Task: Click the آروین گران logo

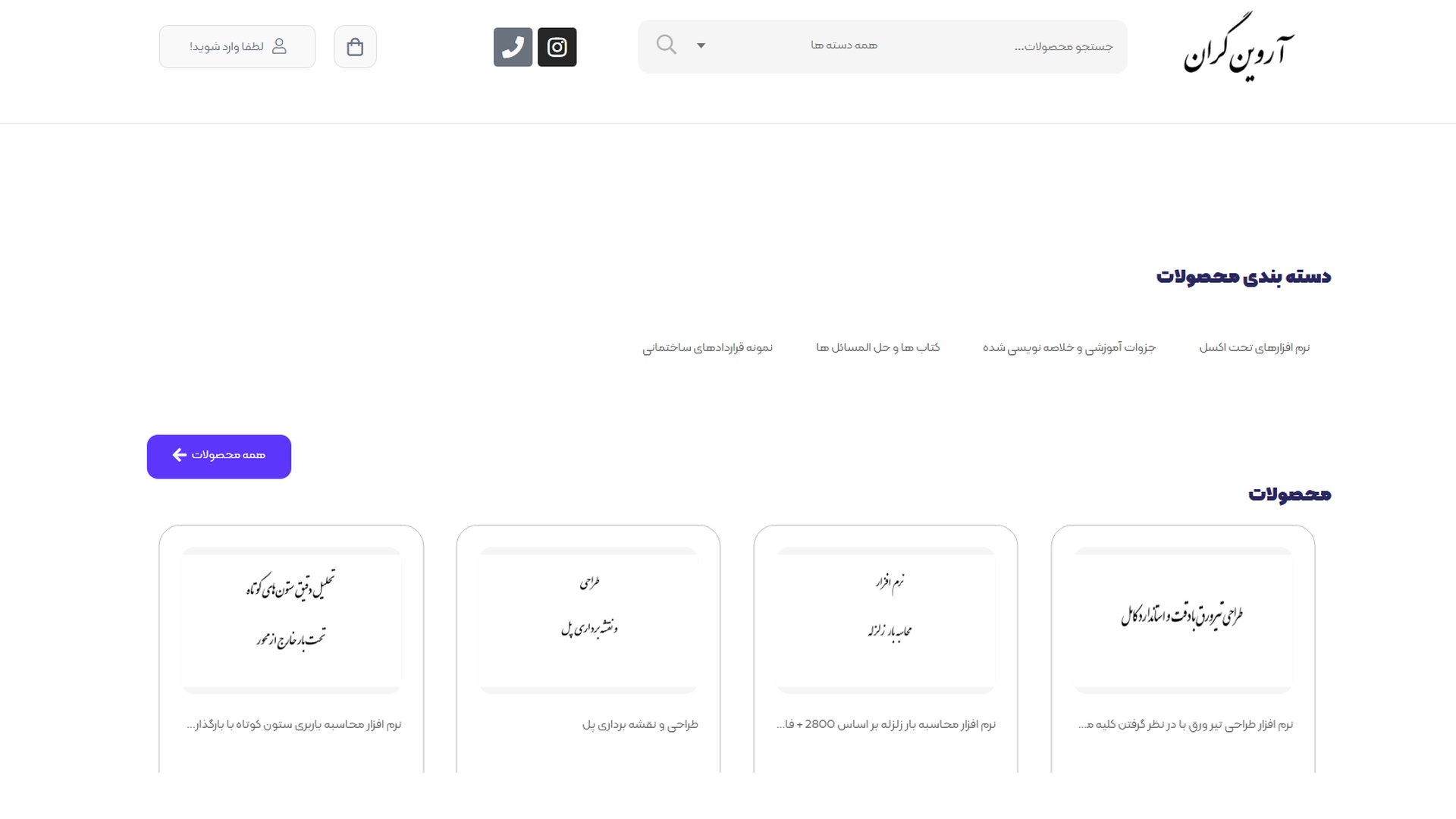Action: click(1238, 47)
